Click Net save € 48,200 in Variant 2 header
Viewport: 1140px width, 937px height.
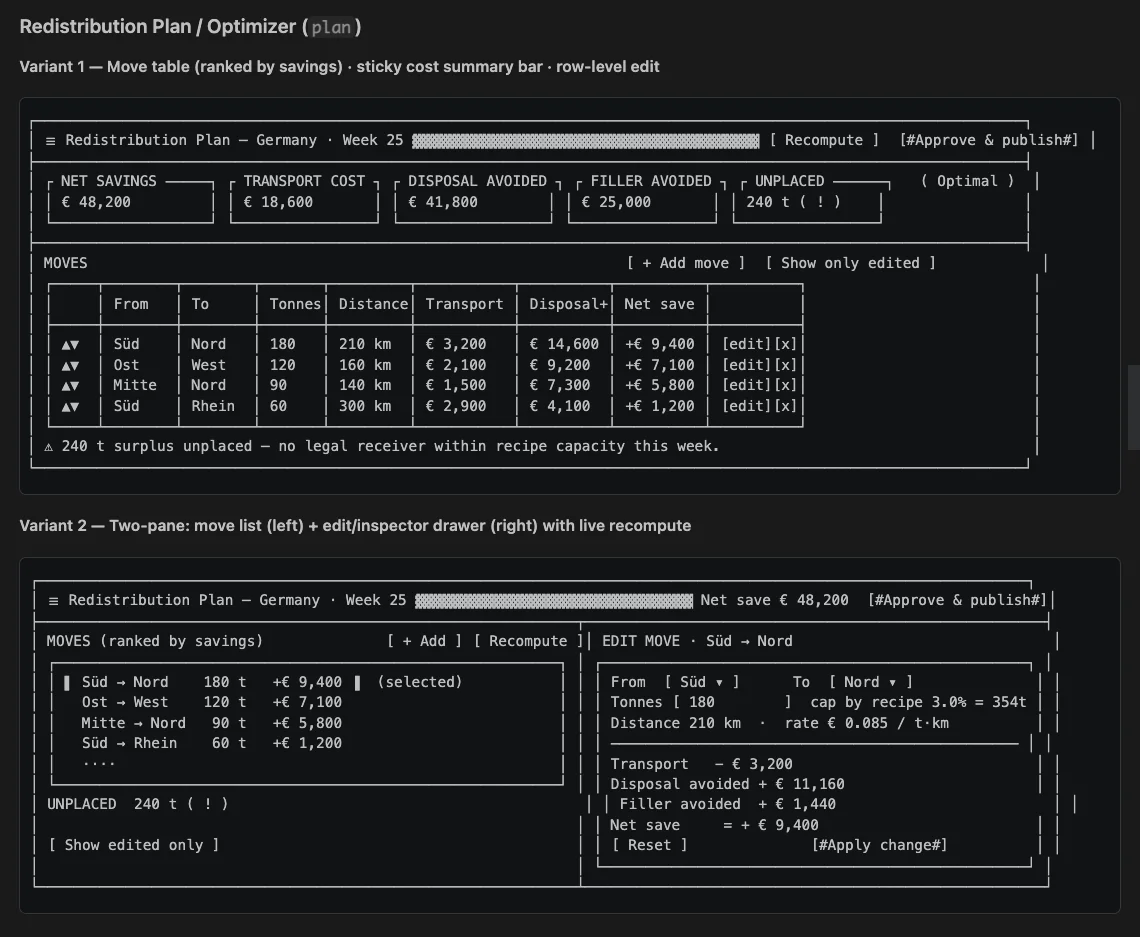click(774, 600)
